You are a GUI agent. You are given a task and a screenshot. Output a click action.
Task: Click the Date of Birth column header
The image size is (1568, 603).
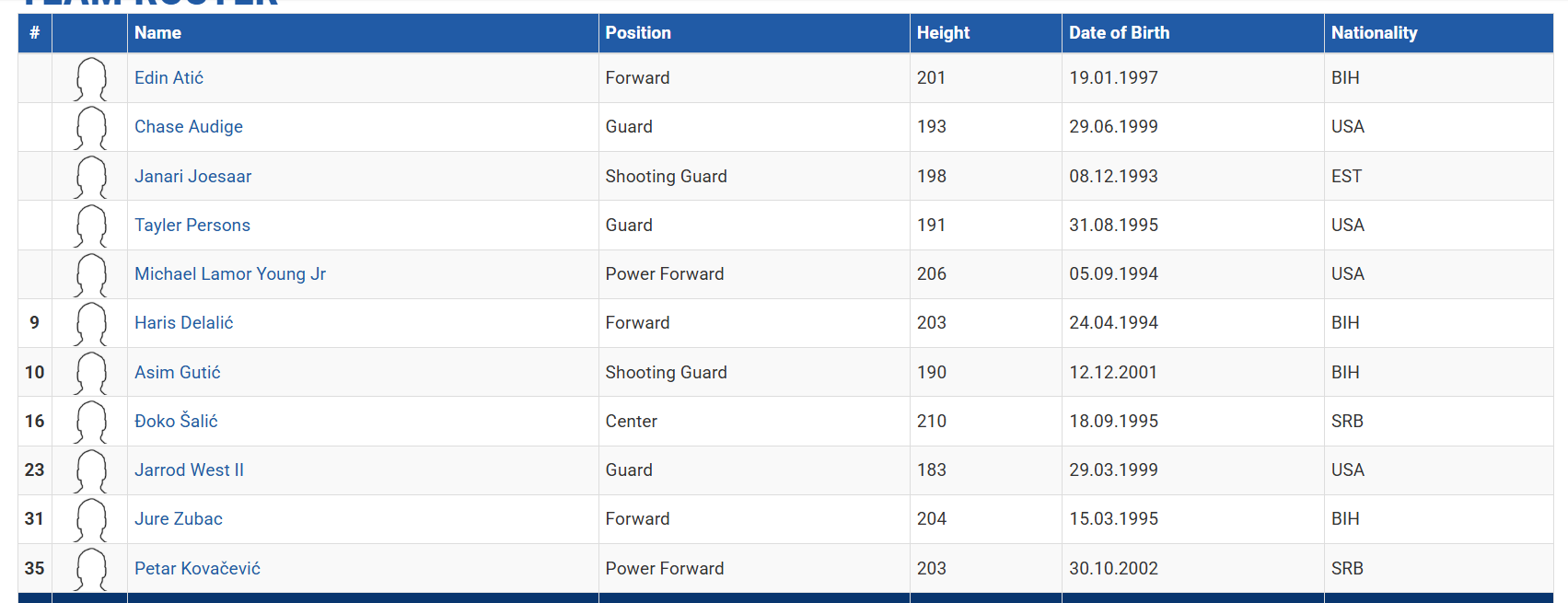point(1119,33)
